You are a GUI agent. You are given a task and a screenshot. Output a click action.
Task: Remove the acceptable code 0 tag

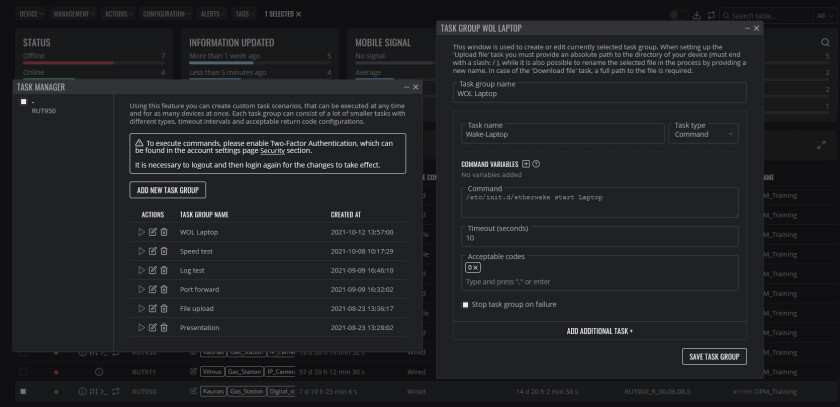(476, 267)
